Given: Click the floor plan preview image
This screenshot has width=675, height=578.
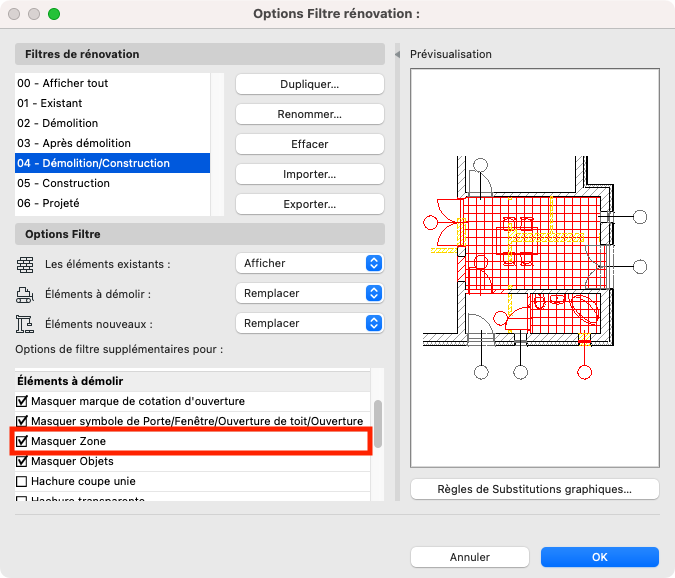Looking at the screenshot, I should click(x=535, y=268).
